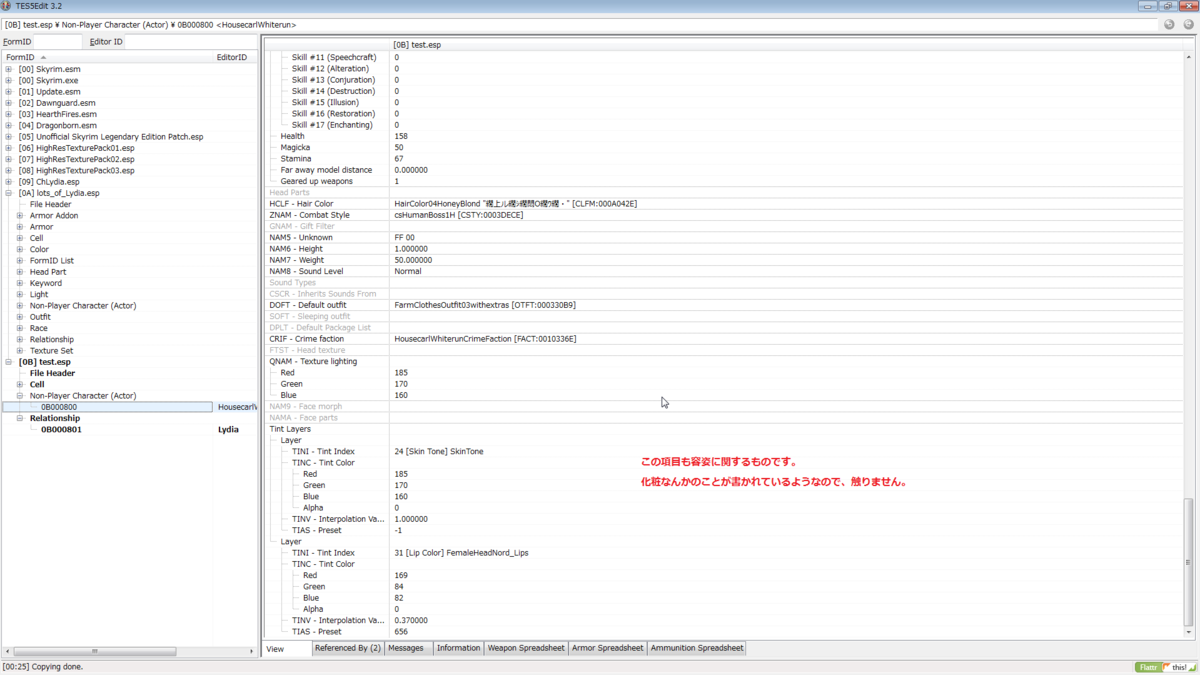Click the vertical scrollbar up arrow
The height and width of the screenshot is (675, 1200).
pos(1188,57)
